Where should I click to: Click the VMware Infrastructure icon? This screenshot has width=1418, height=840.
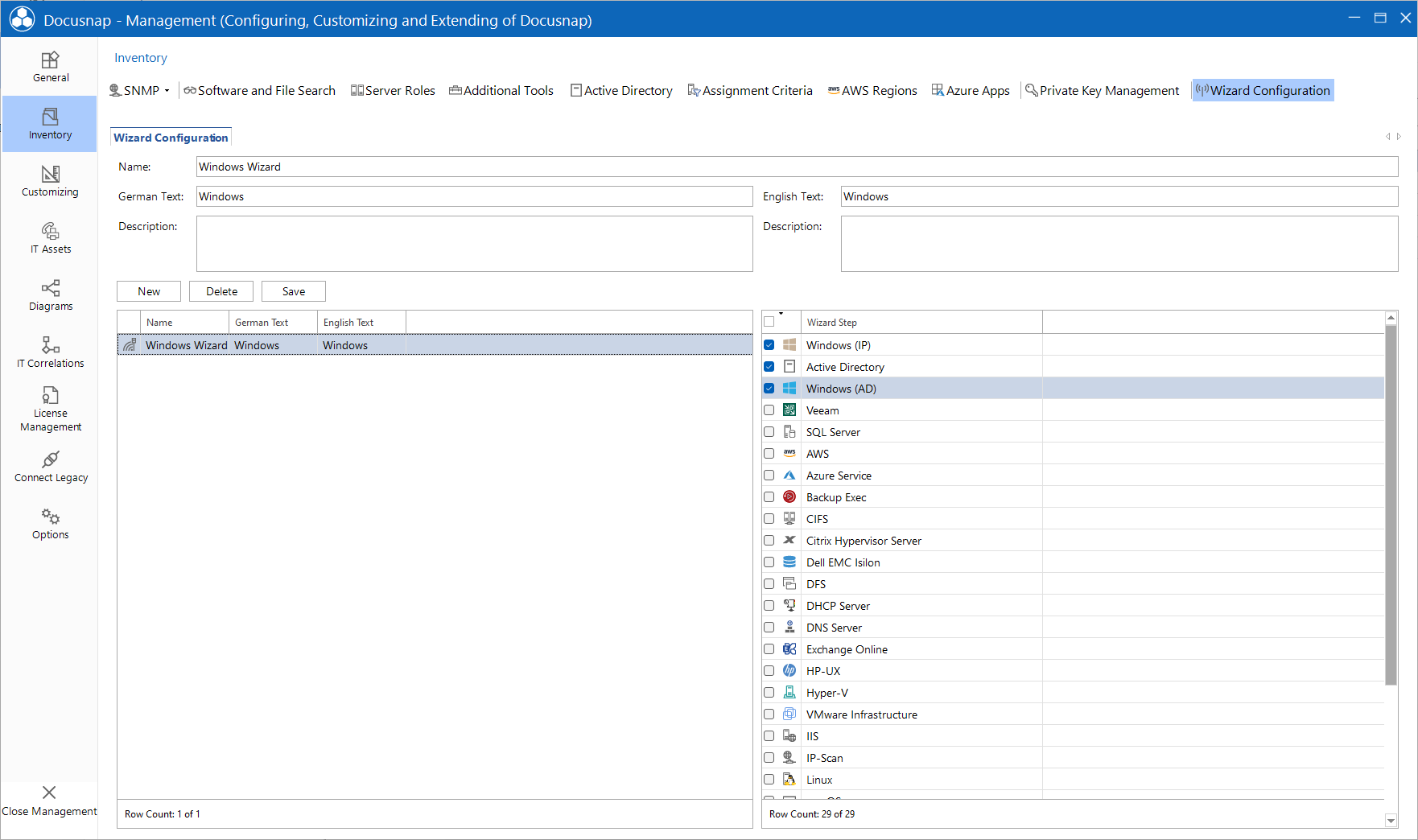point(789,714)
